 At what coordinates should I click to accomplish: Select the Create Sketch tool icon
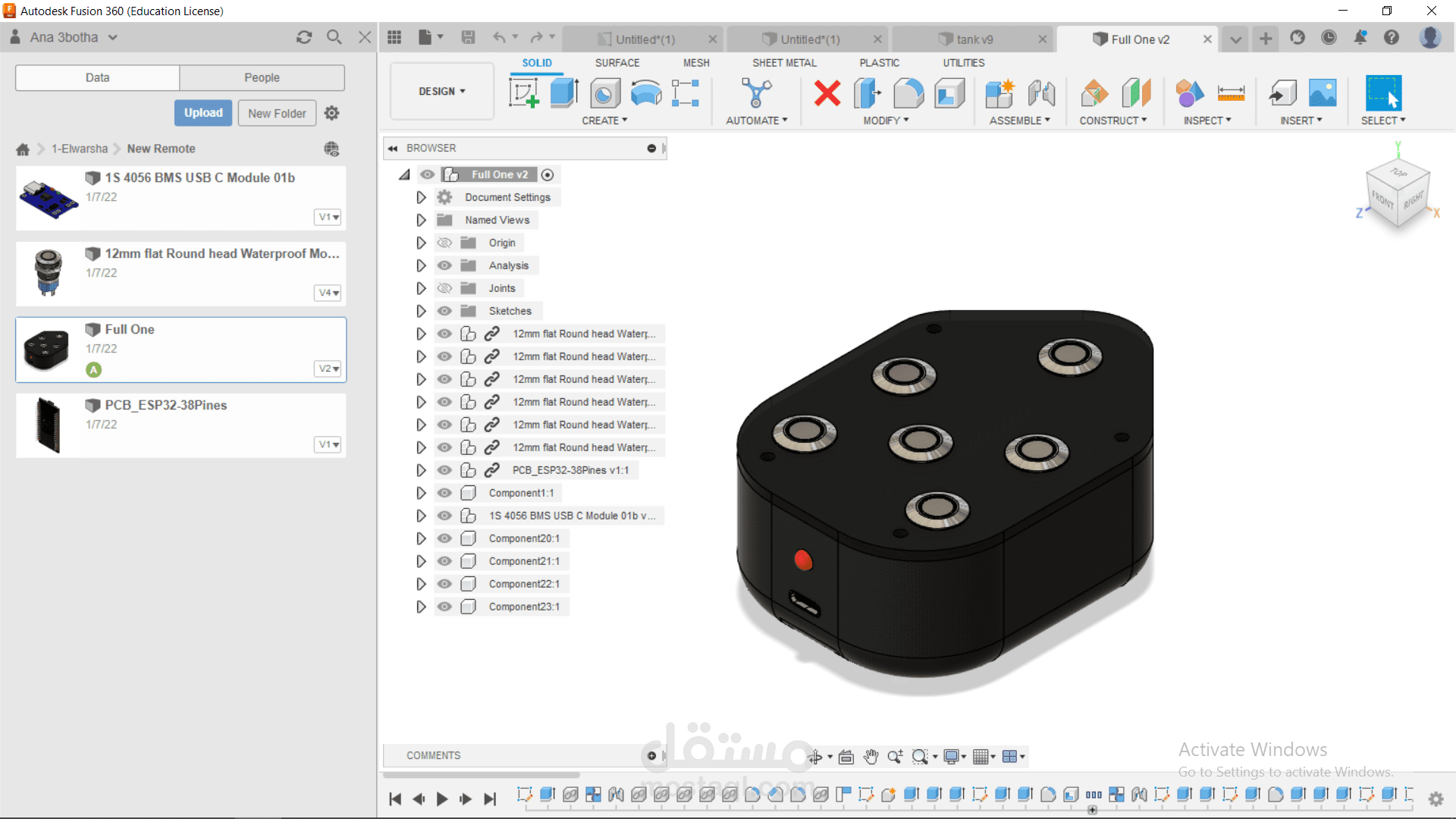(523, 93)
